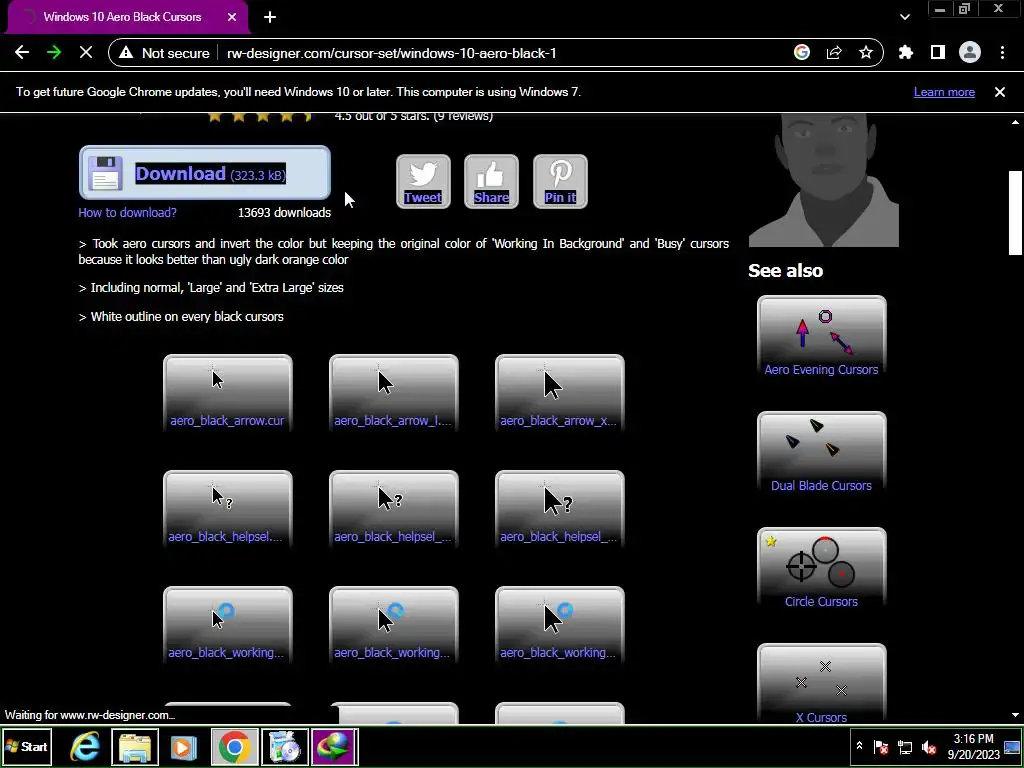This screenshot has height=768, width=1024.
Task: Click the muted volume tray icon
Action: [928, 747]
